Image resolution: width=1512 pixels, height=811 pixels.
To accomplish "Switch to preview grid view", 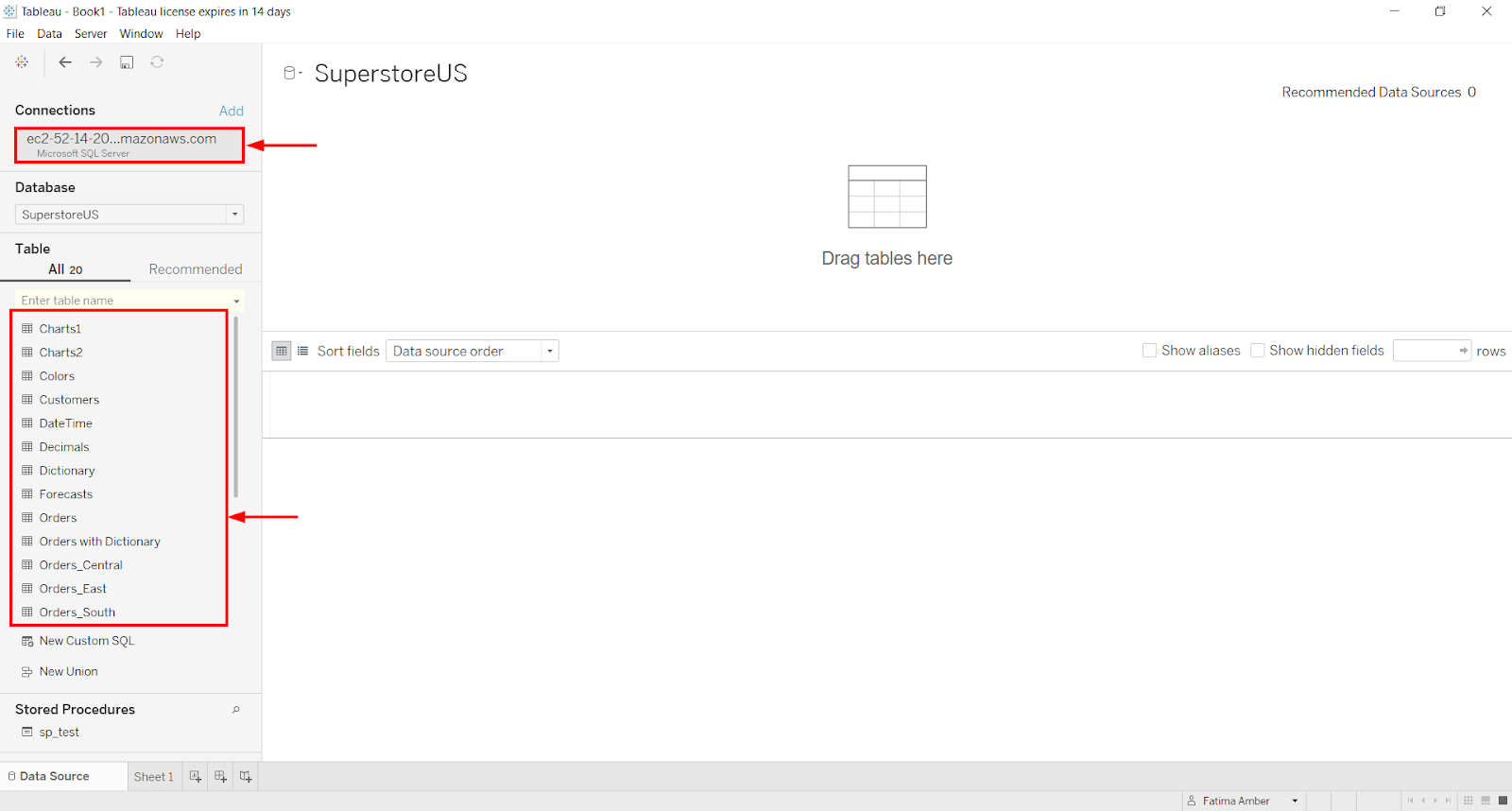I will [x=282, y=351].
